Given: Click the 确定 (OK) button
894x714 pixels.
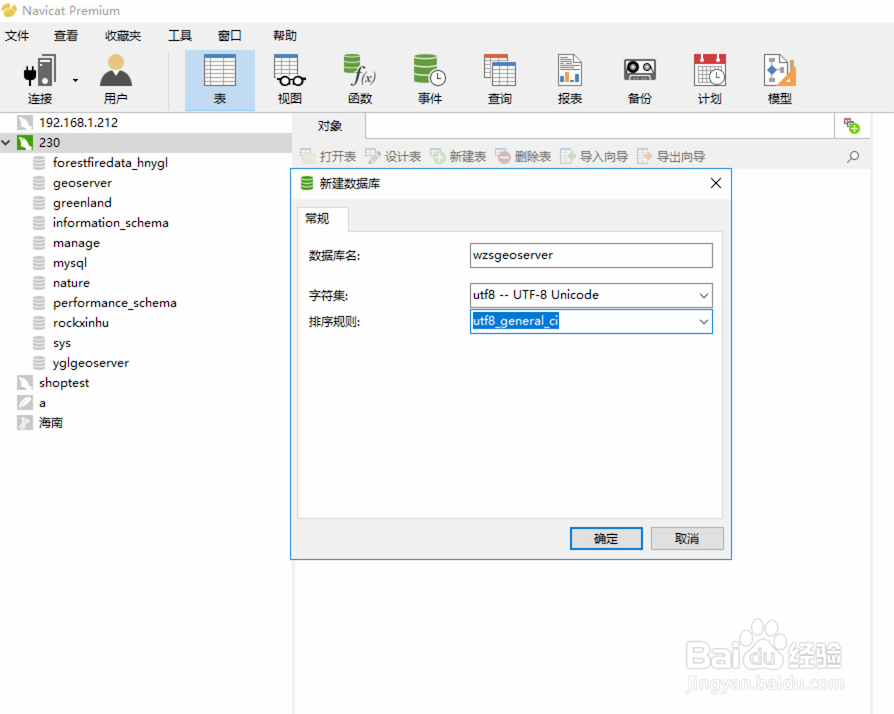Looking at the screenshot, I should click(x=606, y=538).
